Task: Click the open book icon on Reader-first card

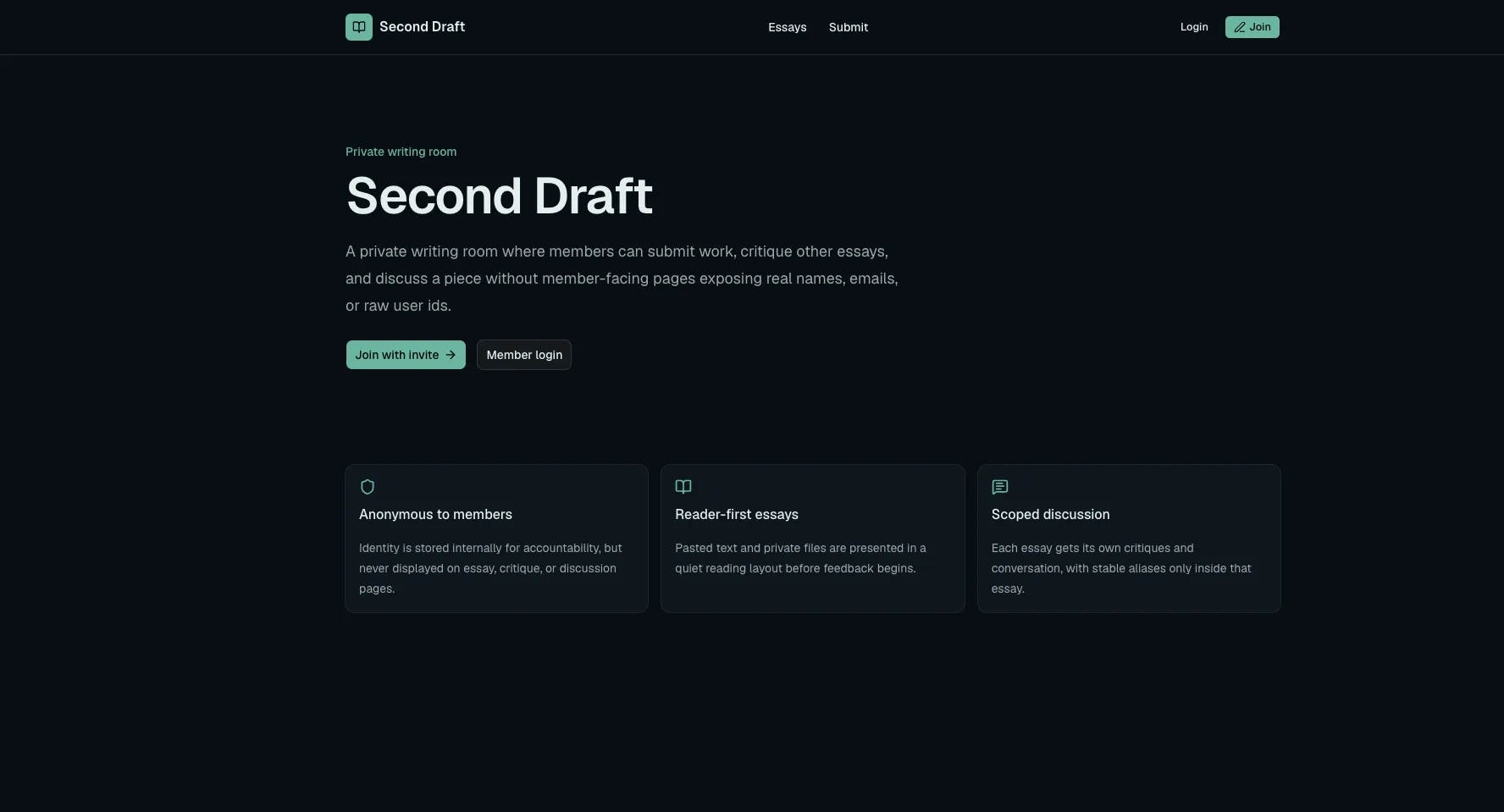Action: coord(683,487)
